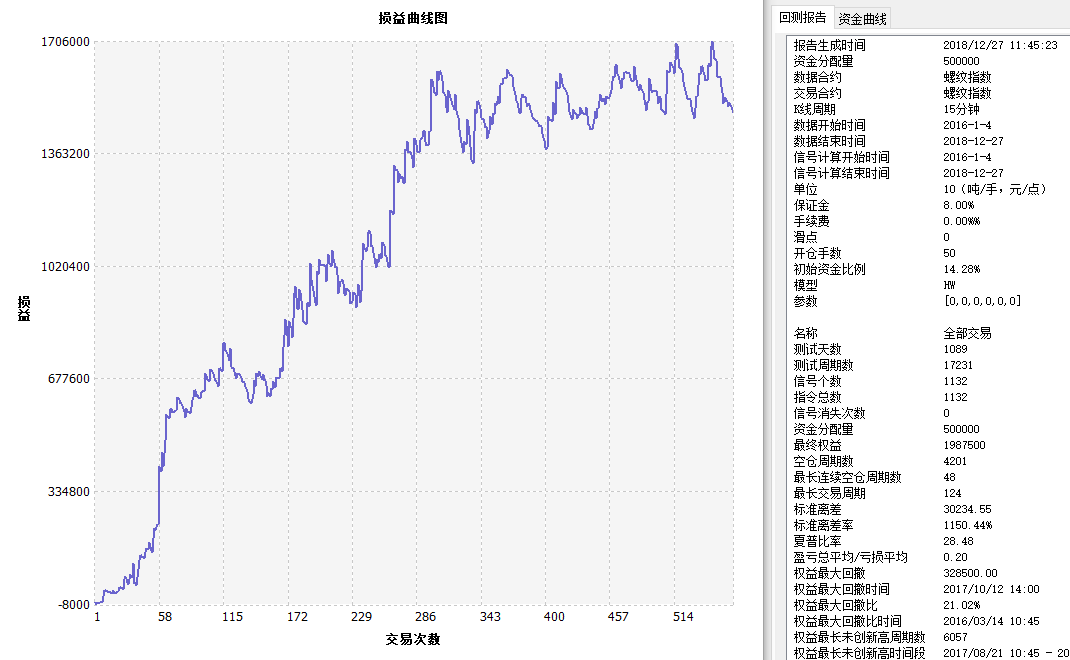This screenshot has width=1070, height=660.
Task: Select the 标准离差率 row
Action: pyautogui.click(x=823, y=525)
